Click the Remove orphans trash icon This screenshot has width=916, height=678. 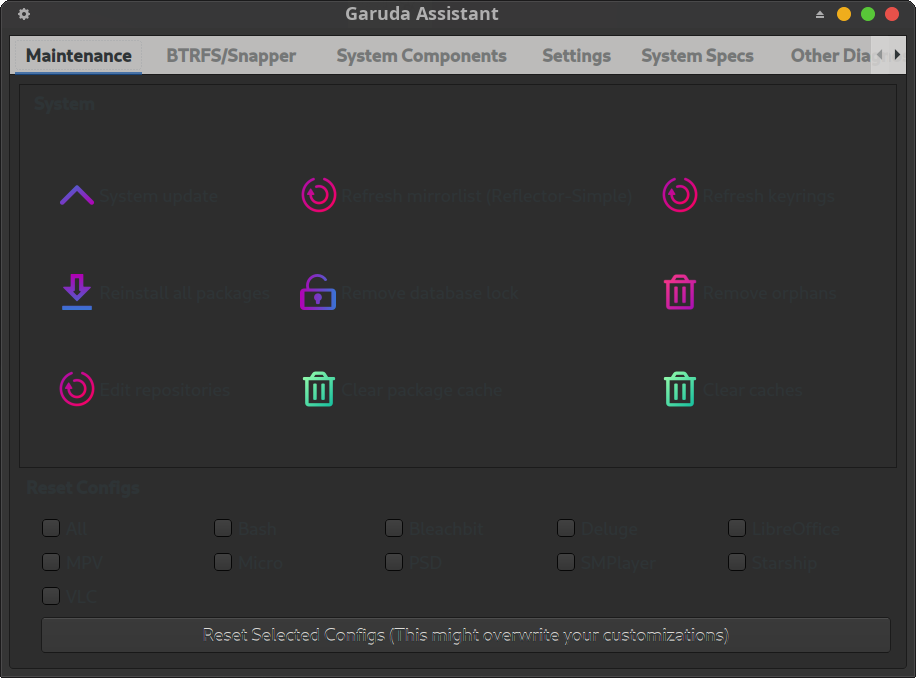click(x=680, y=292)
